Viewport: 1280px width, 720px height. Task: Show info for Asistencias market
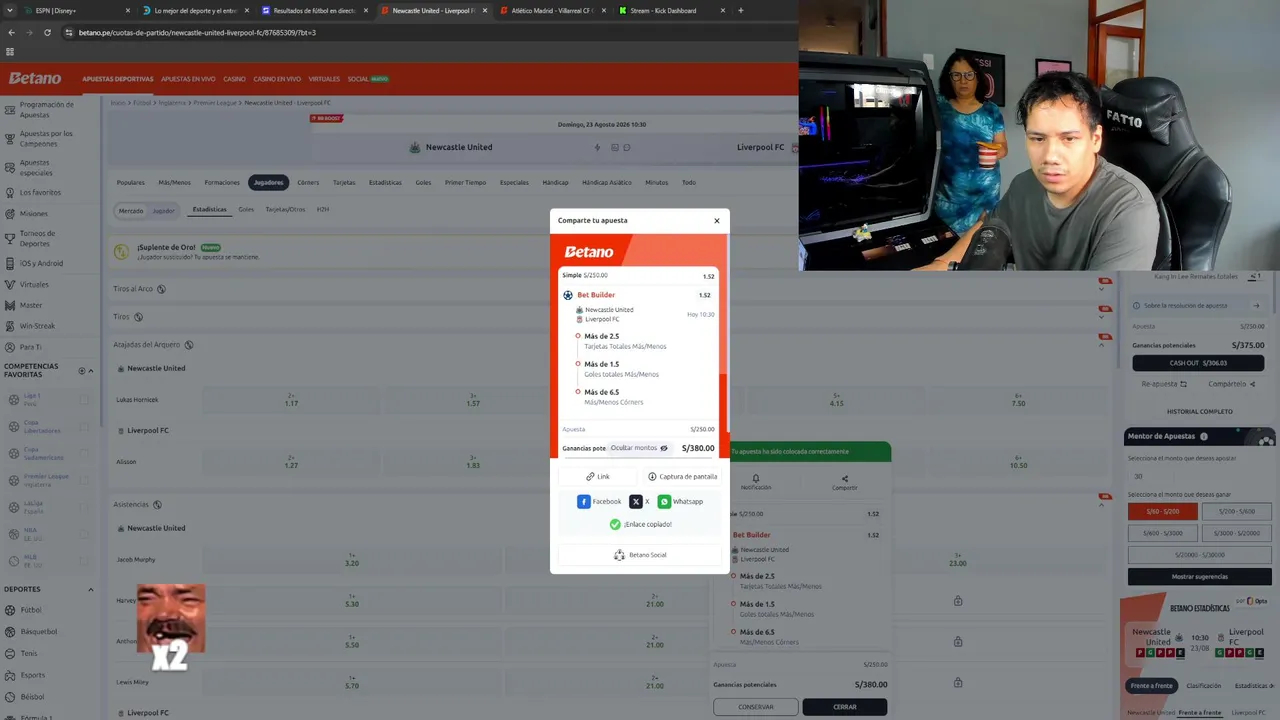click(x=157, y=505)
